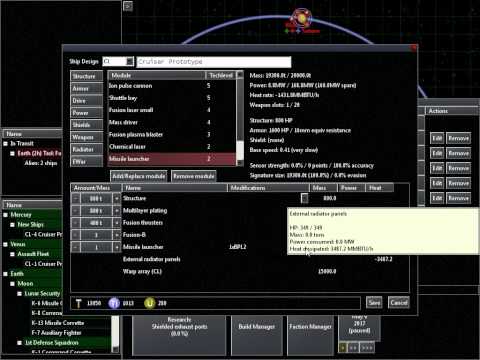Open the Build Manager
The height and width of the screenshot is (360, 480).
coord(257,335)
